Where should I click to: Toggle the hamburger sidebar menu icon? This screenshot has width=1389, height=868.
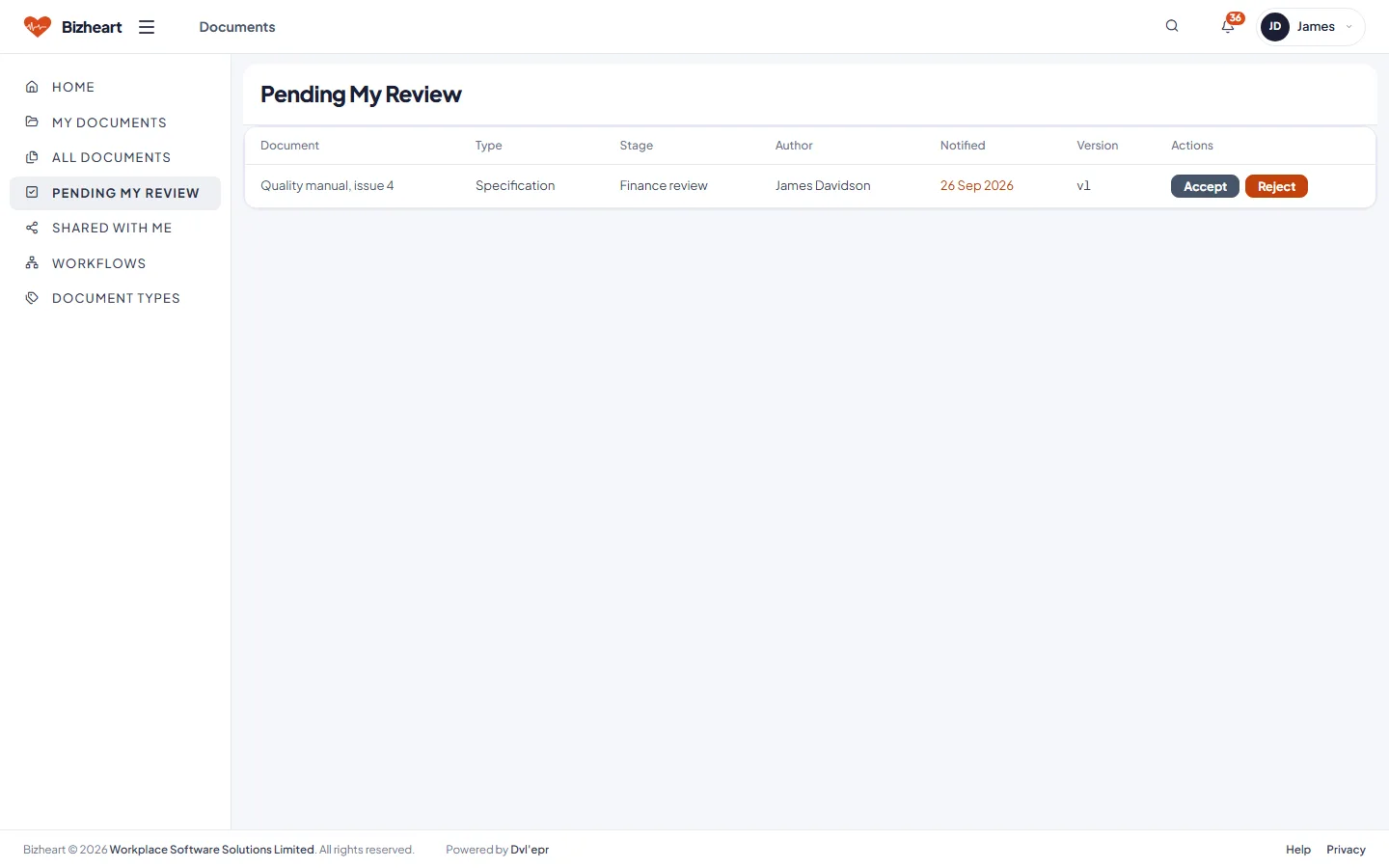pos(147,27)
